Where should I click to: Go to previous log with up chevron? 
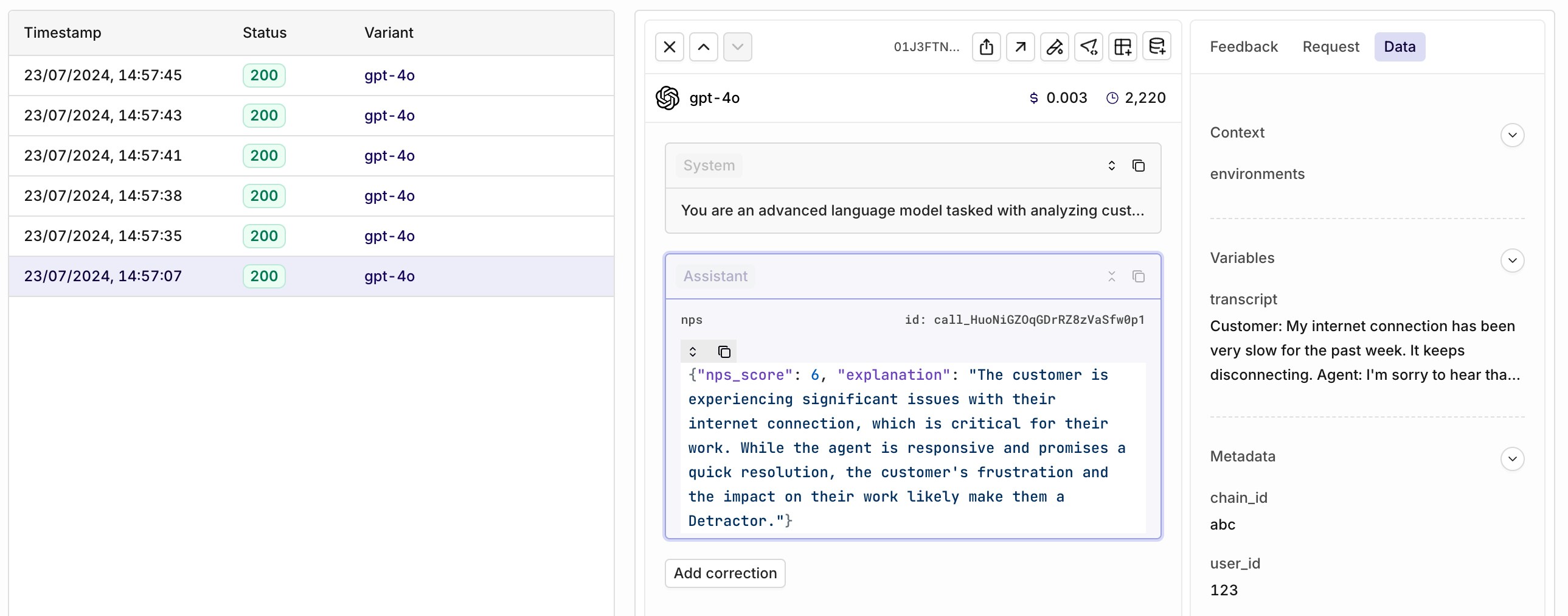(x=704, y=47)
